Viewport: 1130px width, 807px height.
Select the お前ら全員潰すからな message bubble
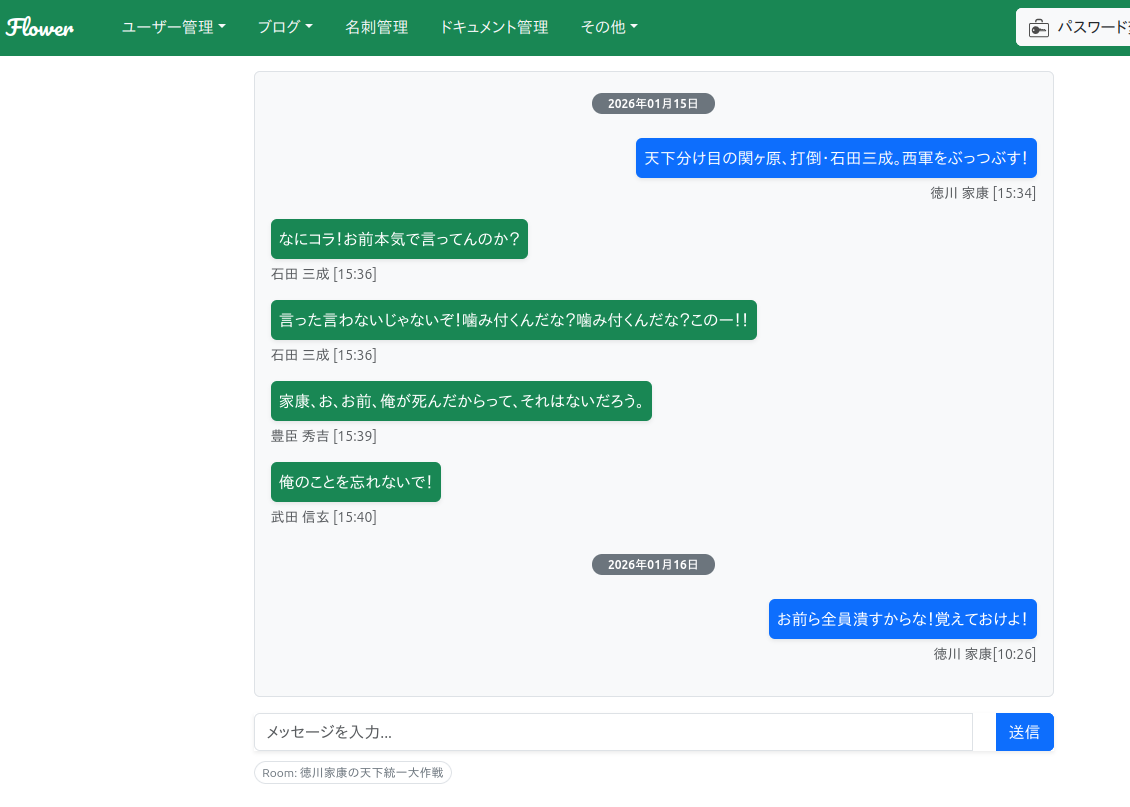tap(902, 619)
